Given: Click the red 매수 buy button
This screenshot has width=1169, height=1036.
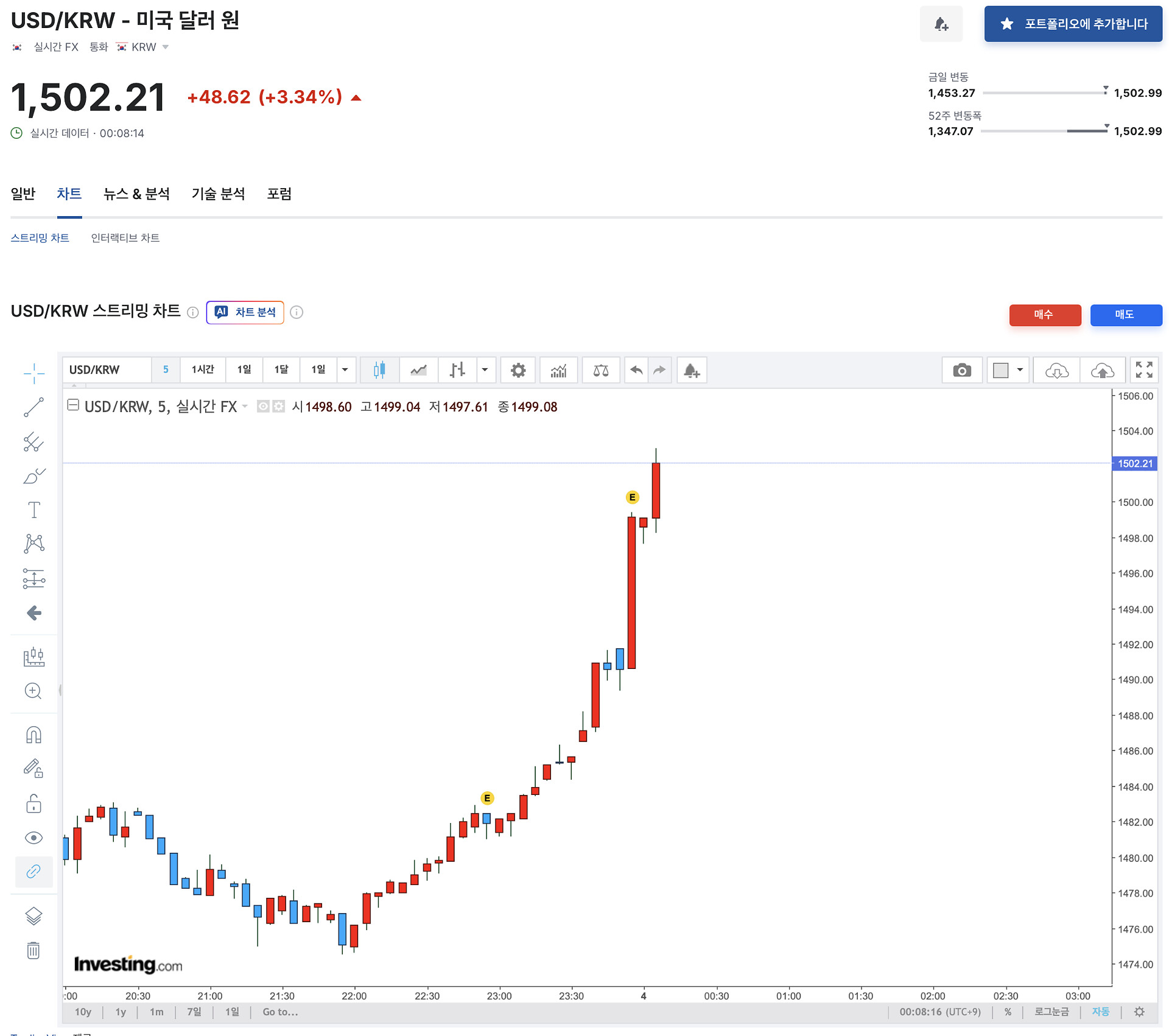Looking at the screenshot, I should tap(1044, 315).
